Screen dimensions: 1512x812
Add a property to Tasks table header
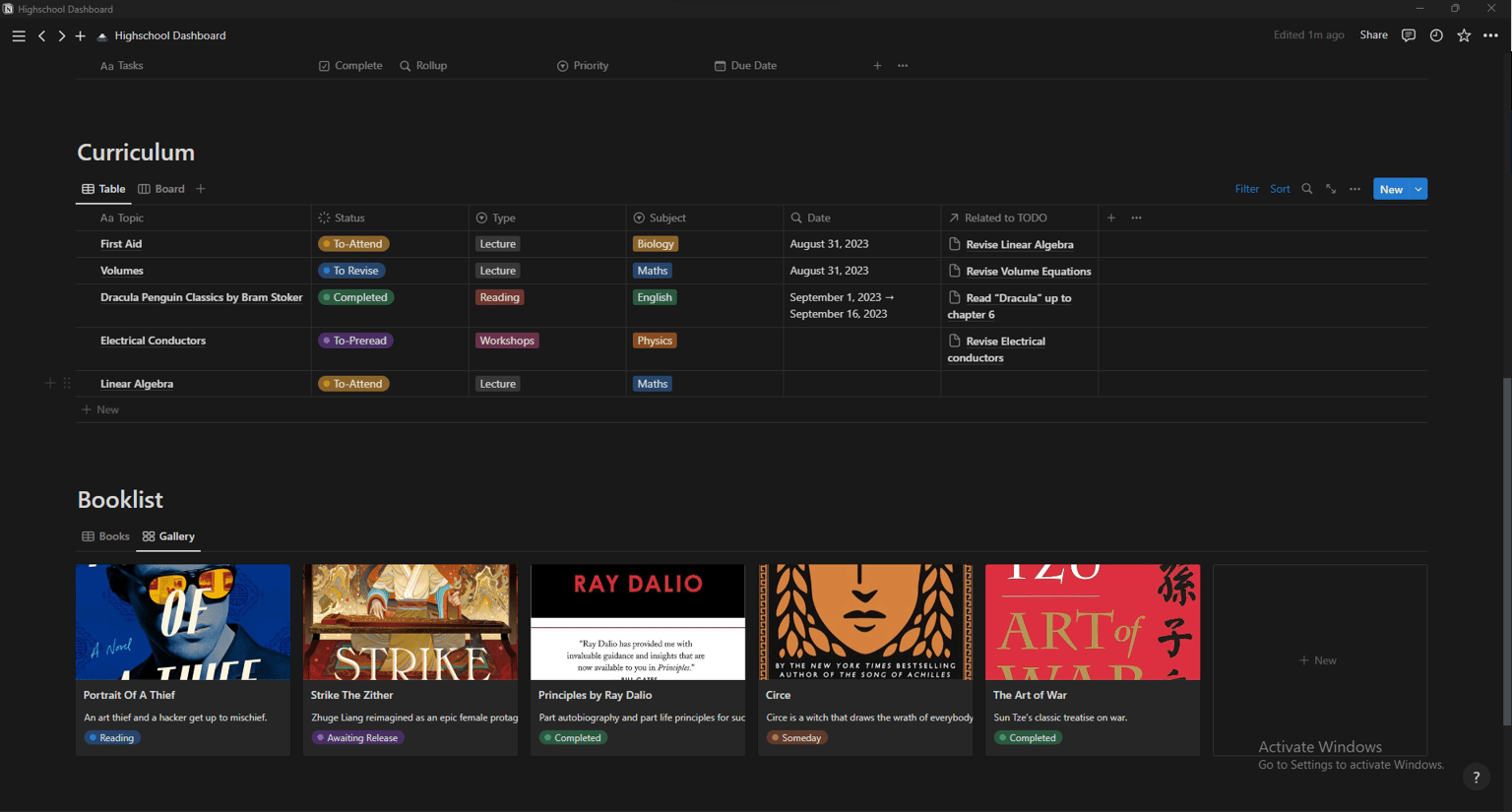click(x=877, y=66)
